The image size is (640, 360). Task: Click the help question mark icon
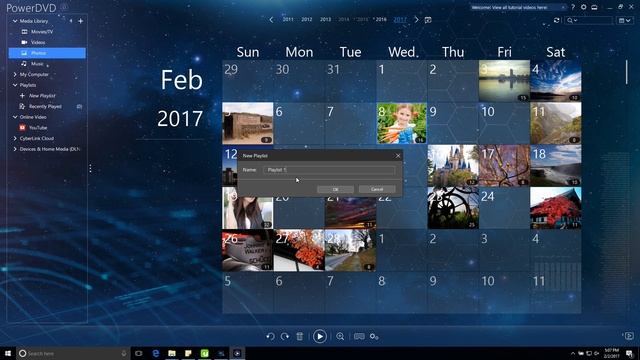tap(573, 7)
